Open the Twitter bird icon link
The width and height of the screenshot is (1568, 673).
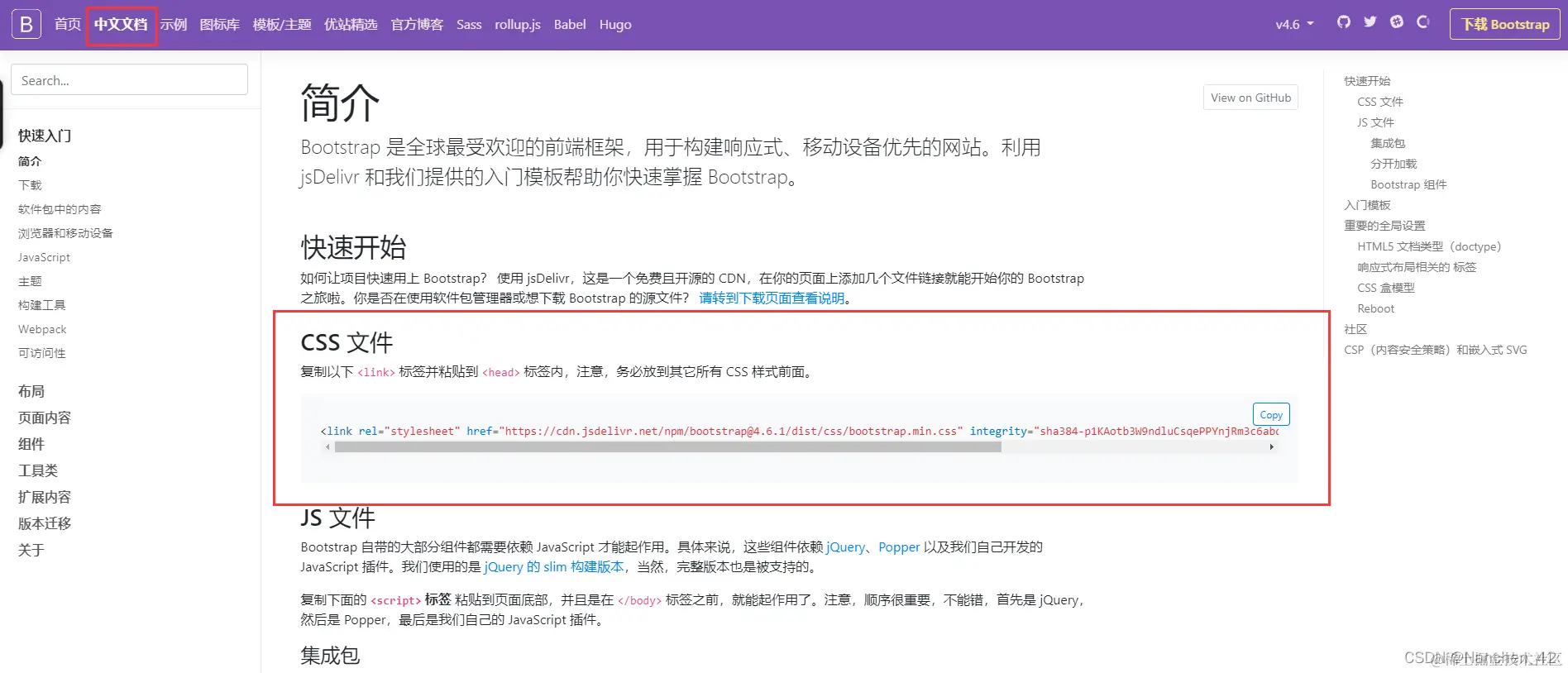(1370, 22)
